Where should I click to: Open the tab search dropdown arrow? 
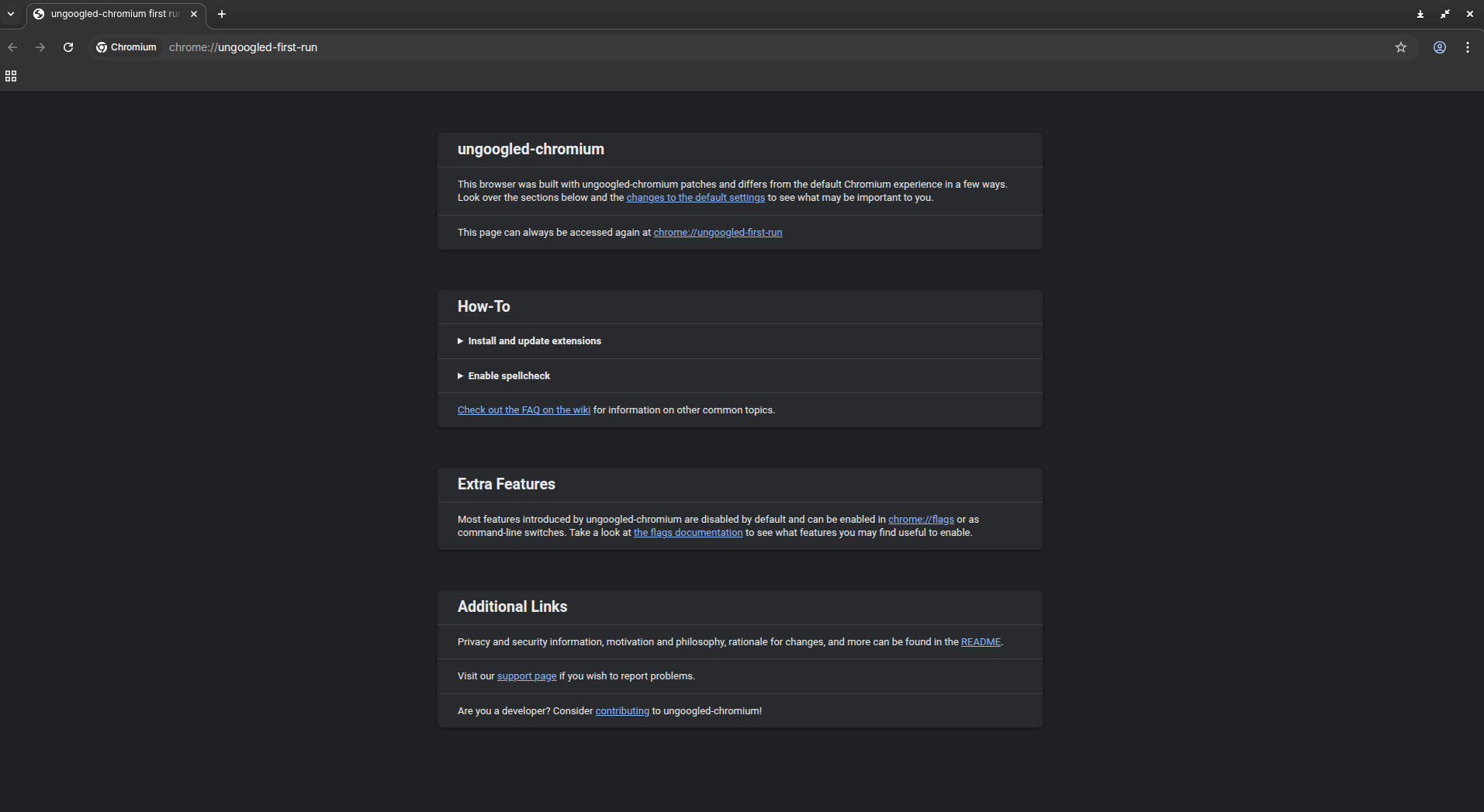pyautogui.click(x=11, y=14)
